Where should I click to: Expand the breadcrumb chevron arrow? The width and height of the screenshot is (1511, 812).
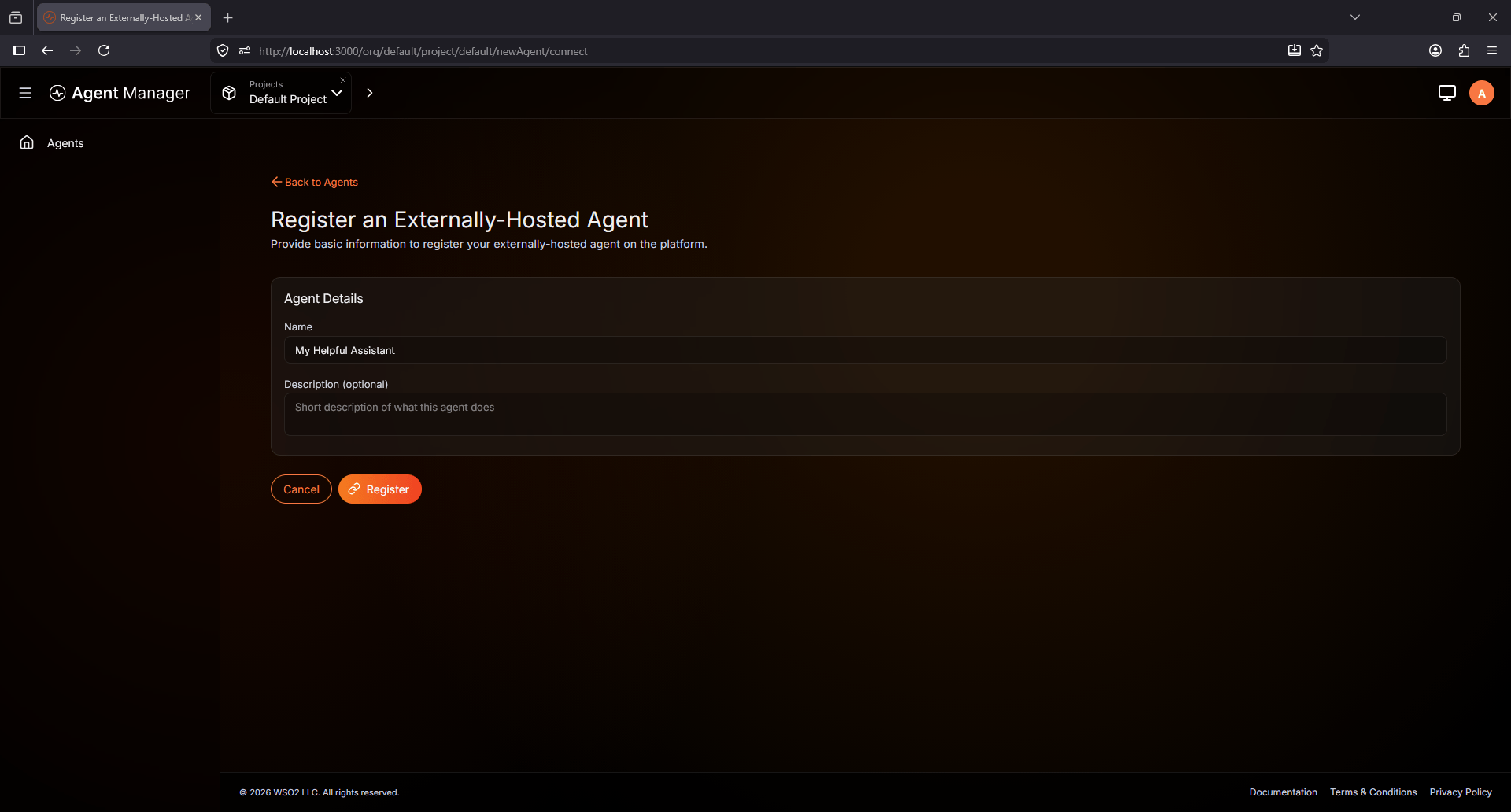coord(370,93)
